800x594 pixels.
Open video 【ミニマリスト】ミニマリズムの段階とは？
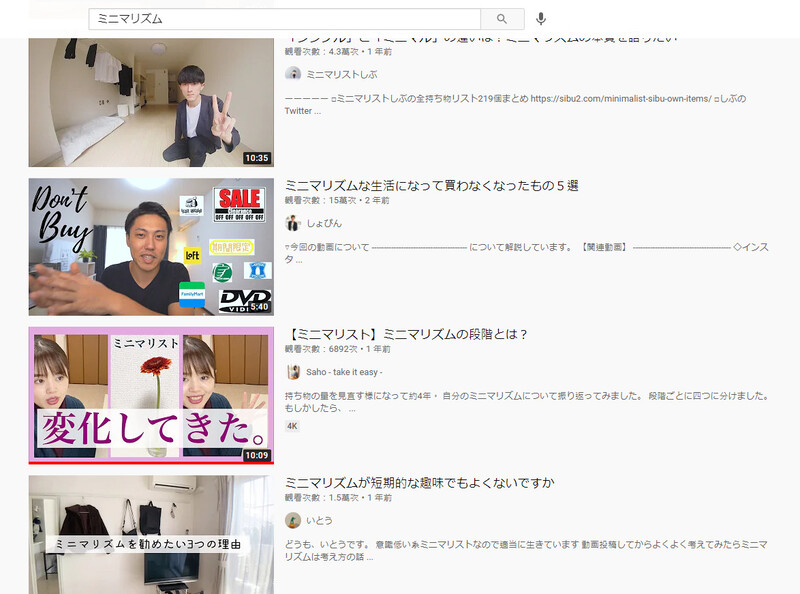407,334
